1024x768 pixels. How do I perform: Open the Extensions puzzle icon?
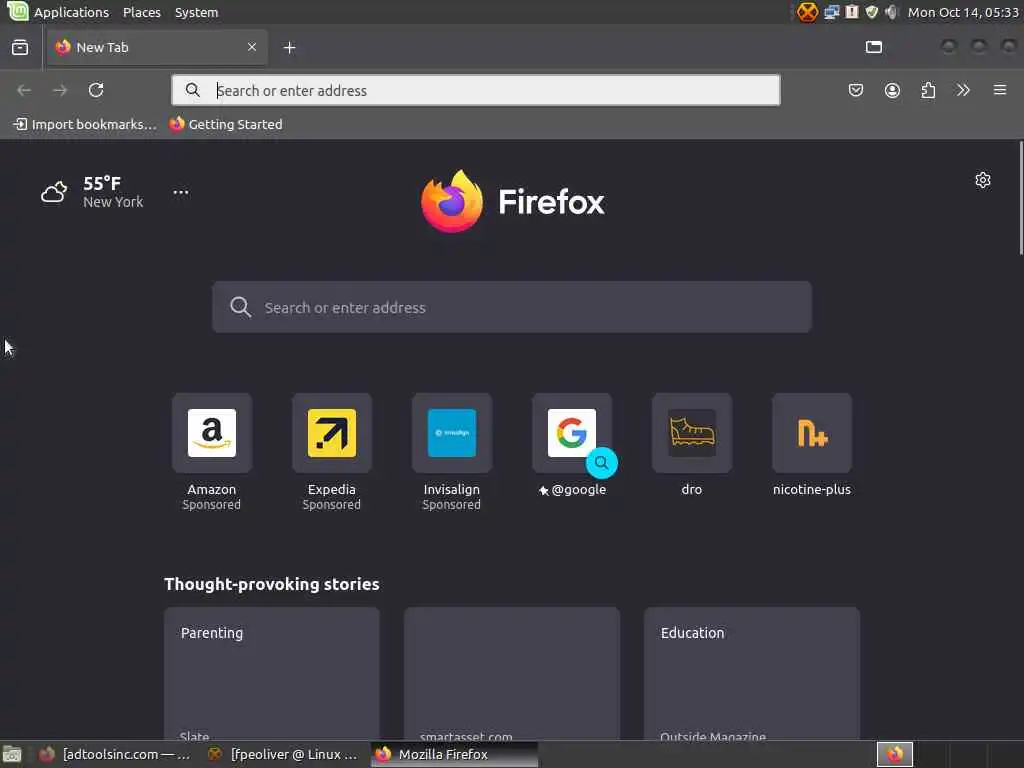[928, 90]
